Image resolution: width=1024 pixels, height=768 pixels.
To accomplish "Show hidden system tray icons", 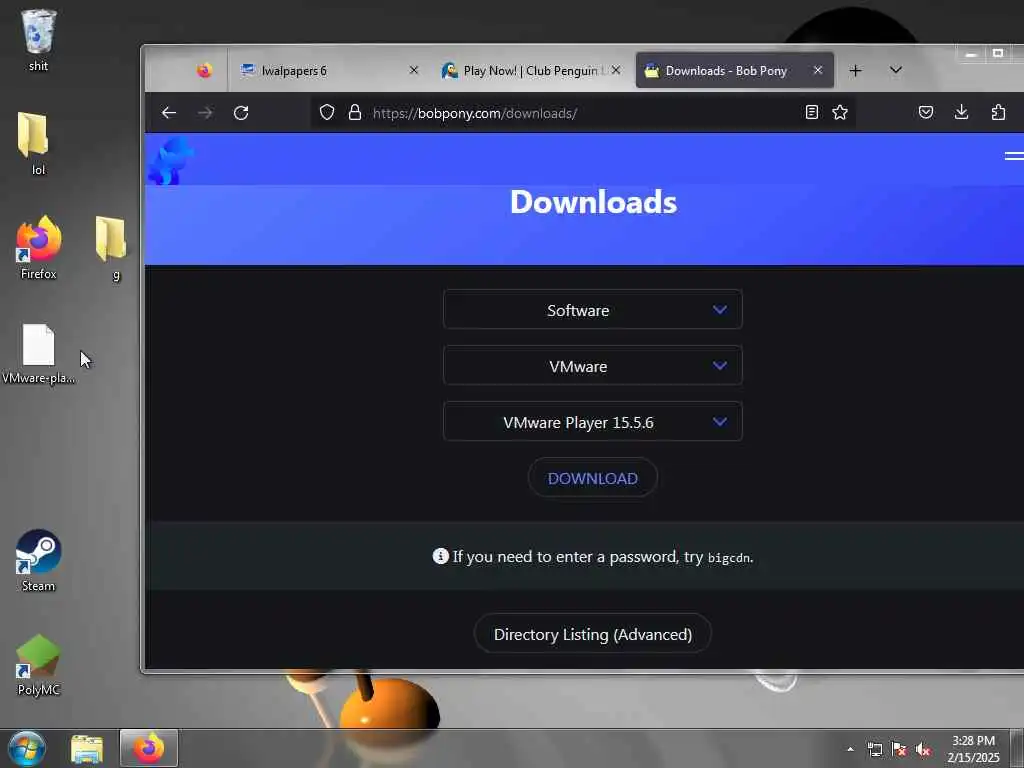I will coord(850,749).
